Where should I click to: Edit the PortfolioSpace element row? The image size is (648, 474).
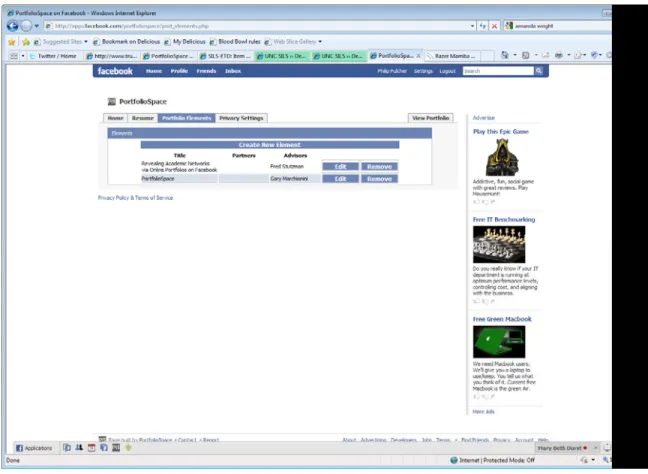[x=341, y=179]
